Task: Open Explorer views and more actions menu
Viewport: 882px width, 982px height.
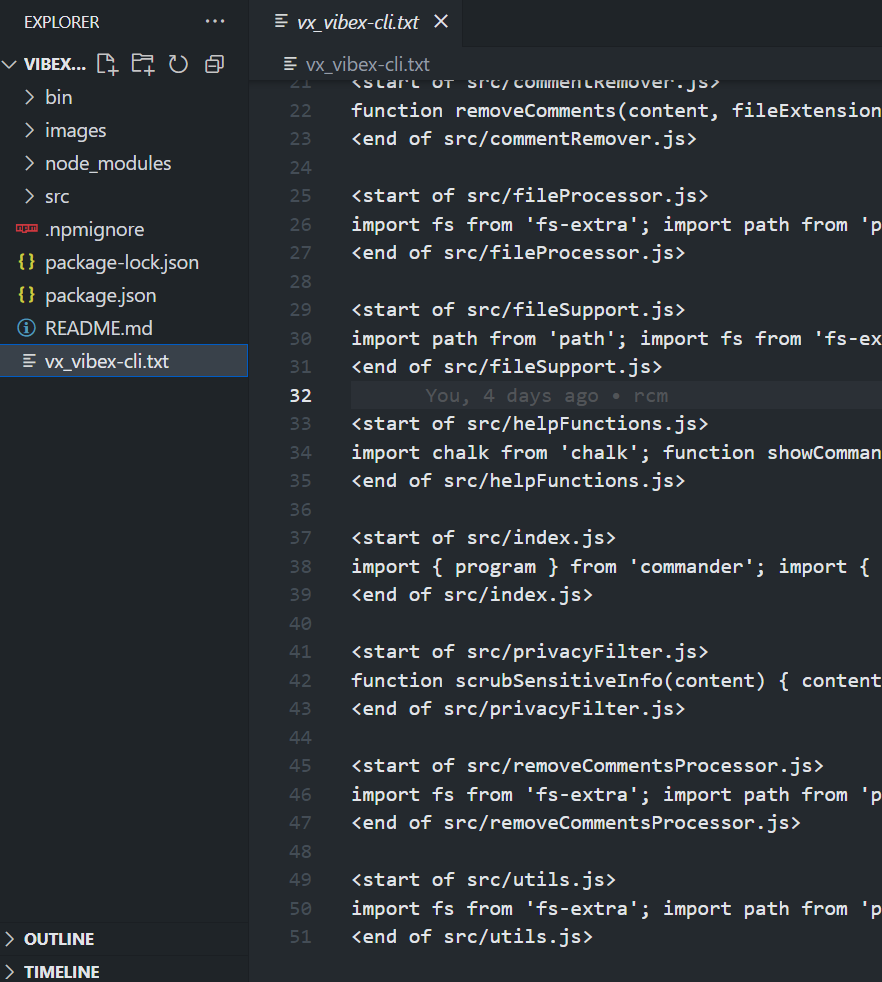Action: [215, 21]
